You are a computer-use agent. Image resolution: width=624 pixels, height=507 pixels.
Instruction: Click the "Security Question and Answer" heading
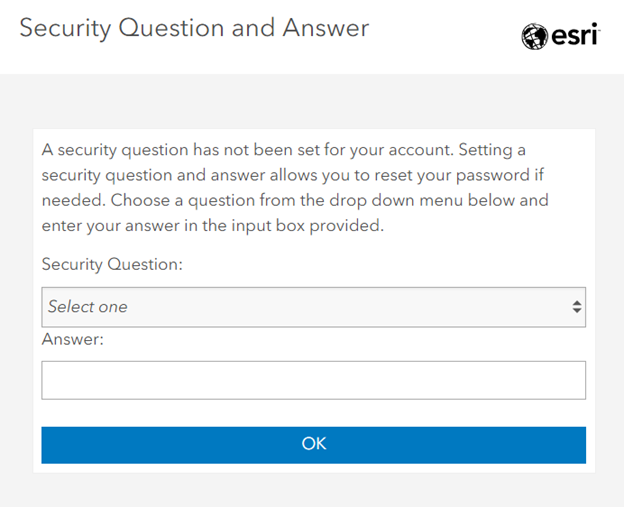pos(194,28)
